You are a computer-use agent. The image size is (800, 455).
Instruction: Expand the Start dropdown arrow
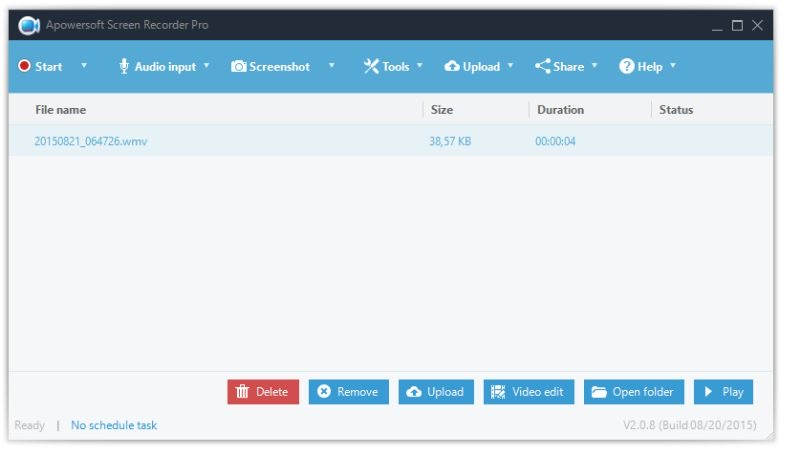84,66
